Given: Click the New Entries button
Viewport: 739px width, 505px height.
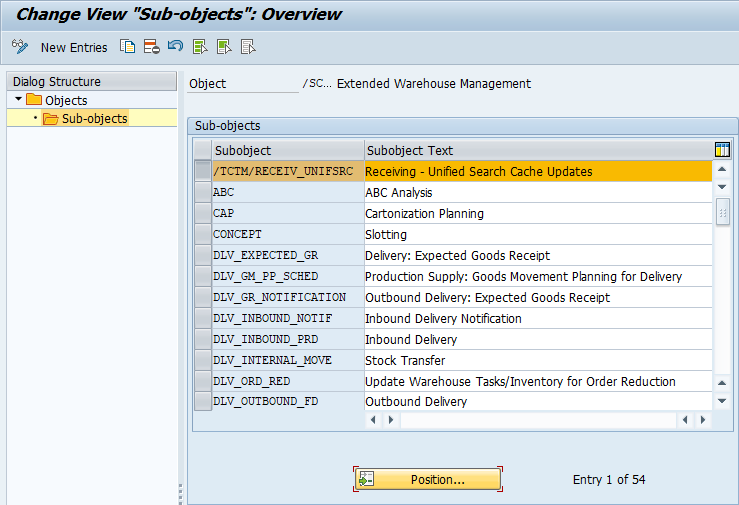Looking at the screenshot, I should pos(74,48).
